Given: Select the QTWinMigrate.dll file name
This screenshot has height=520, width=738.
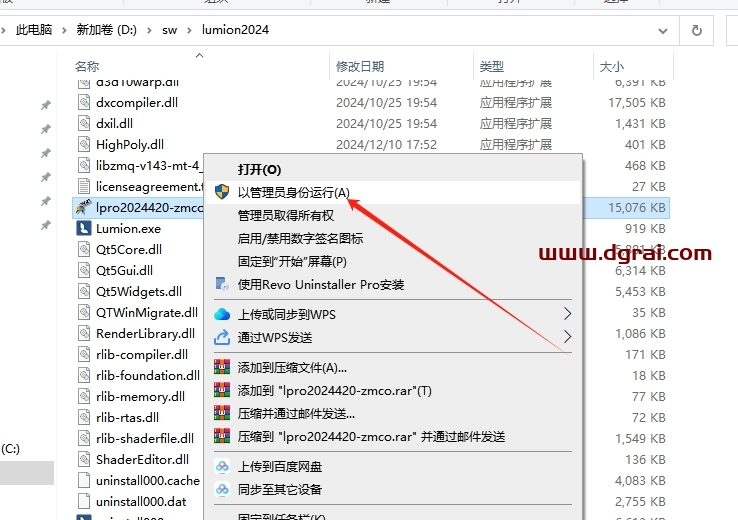Looking at the screenshot, I should pyautogui.click(x=147, y=312).
